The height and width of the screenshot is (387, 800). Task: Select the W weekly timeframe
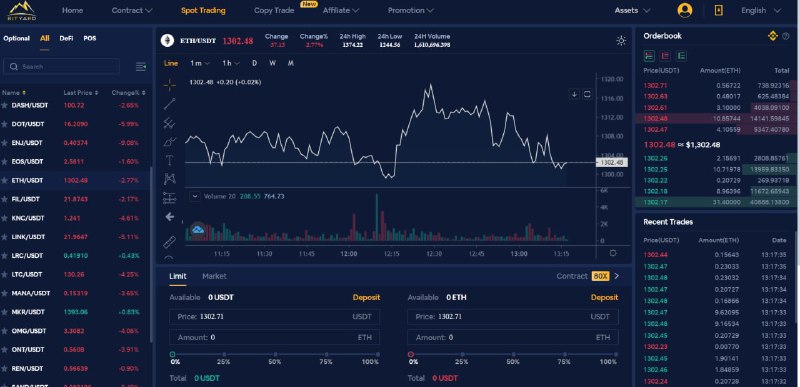pyautogui.click(x=273, y=63)
